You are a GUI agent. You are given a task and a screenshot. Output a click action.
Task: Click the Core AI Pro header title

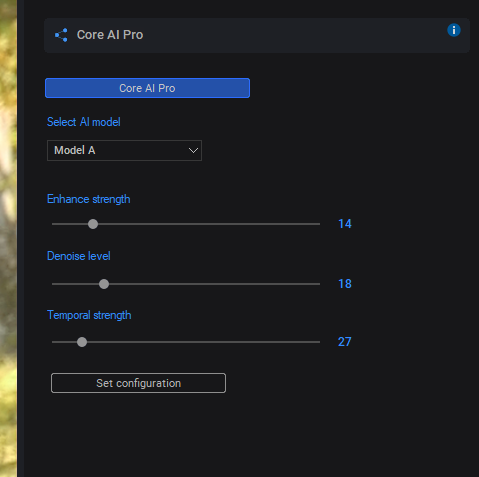[110, 35]
